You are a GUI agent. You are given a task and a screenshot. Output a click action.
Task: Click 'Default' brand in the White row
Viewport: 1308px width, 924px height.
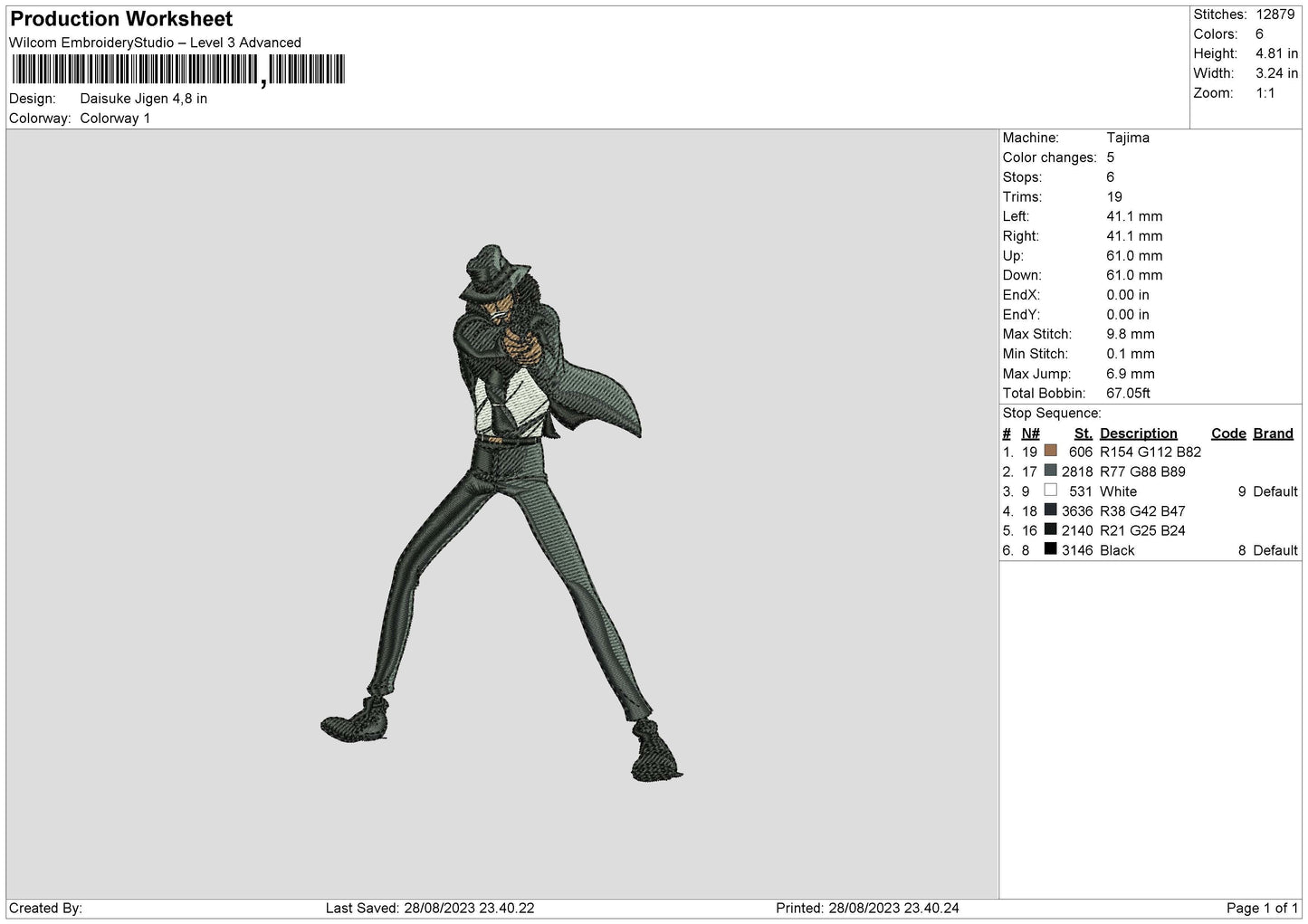click(x=1275, y=492)
